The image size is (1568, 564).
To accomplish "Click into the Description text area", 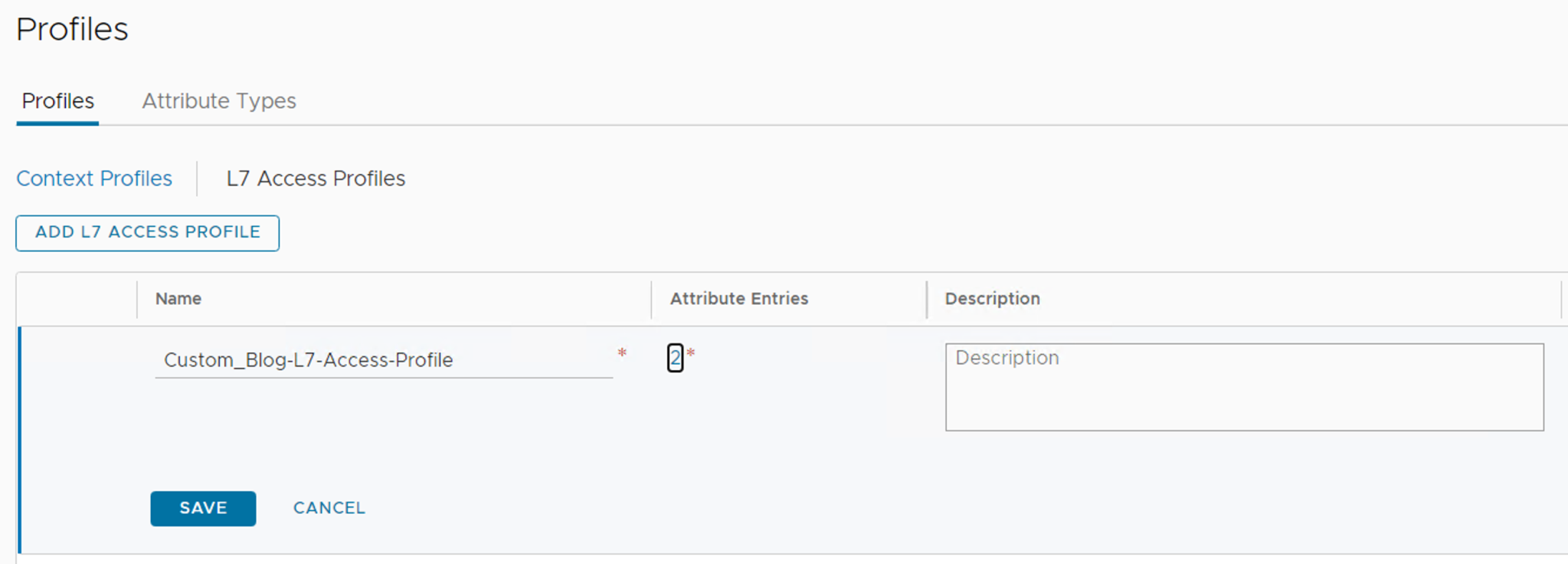I will click(x=1244, y=387).
